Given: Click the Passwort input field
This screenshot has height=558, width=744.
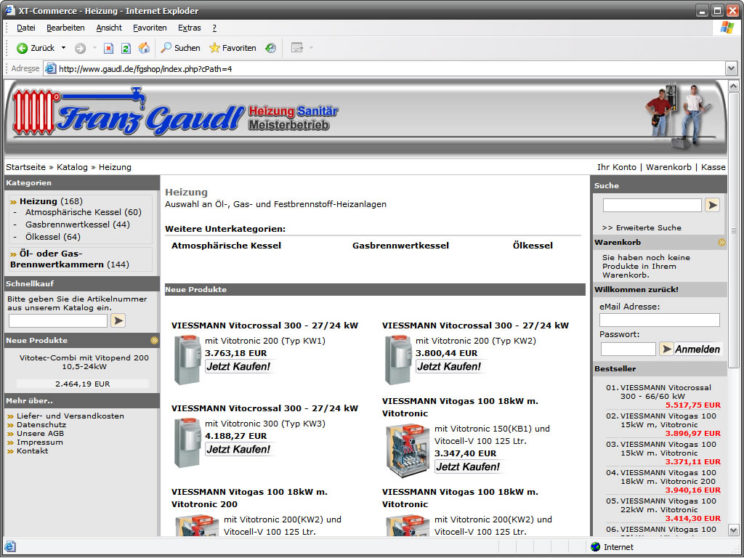Looking at the screenshot, I should (x=628, y=349).
